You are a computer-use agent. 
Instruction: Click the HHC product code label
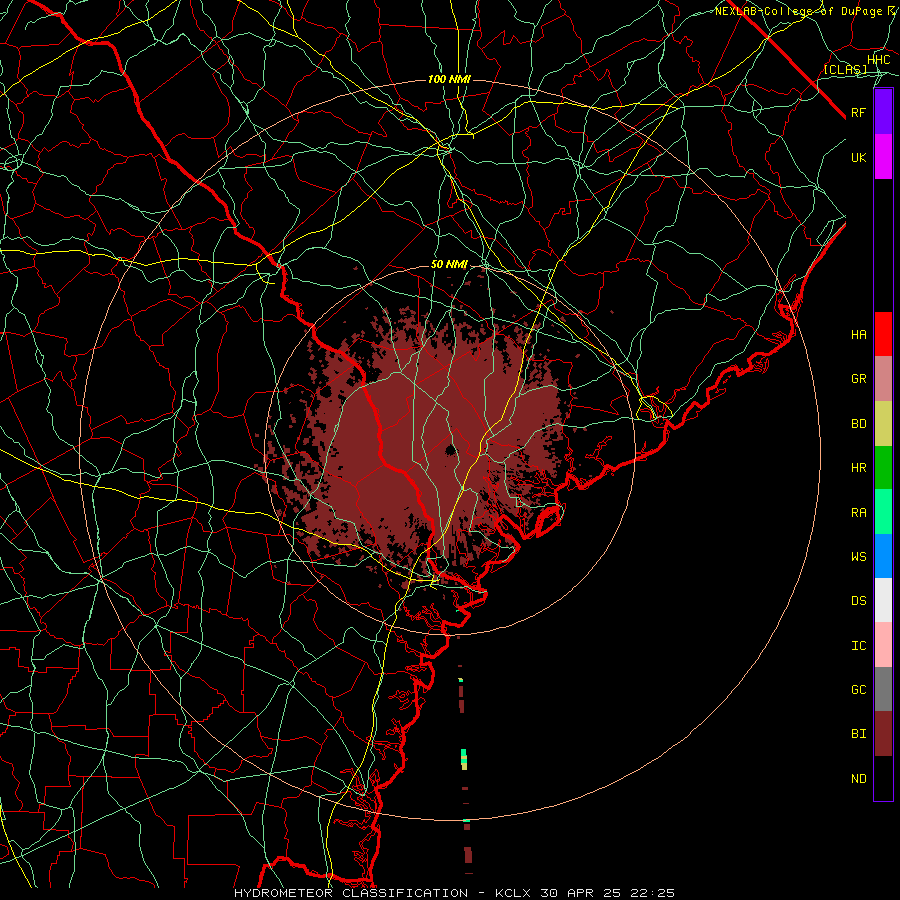click(879, 60)
